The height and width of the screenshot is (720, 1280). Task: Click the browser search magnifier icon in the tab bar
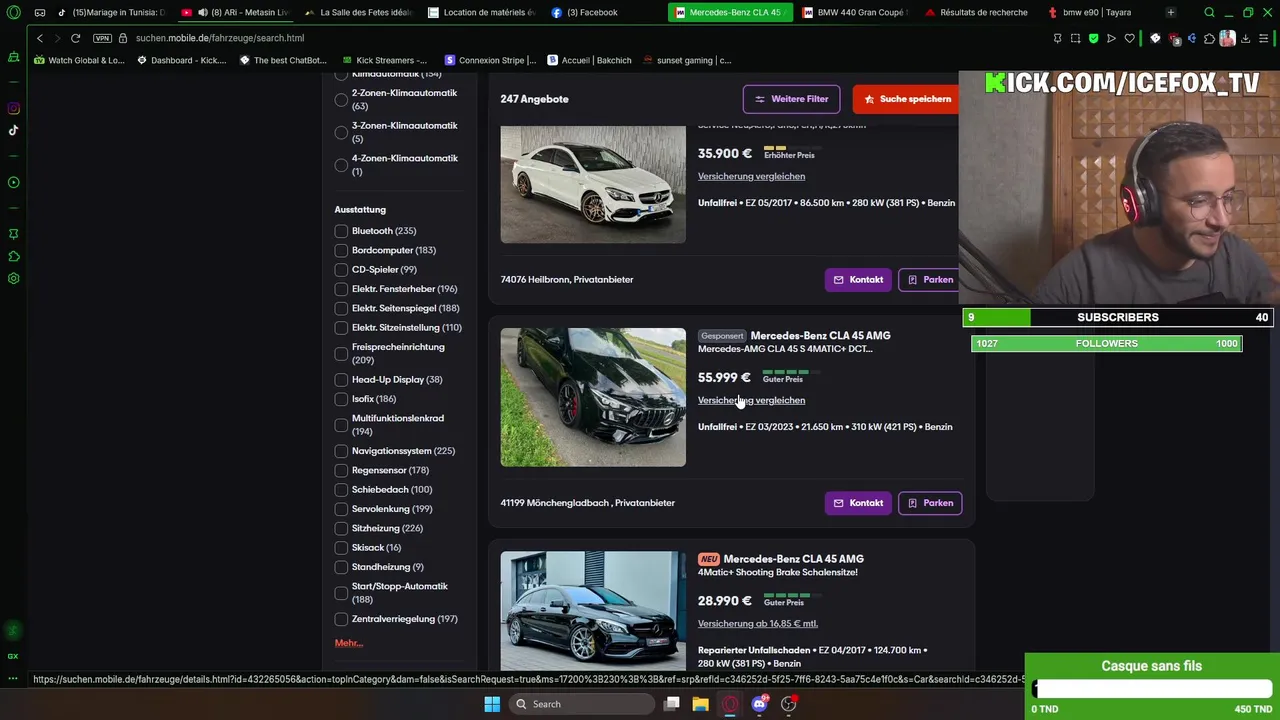(1209, 13)
